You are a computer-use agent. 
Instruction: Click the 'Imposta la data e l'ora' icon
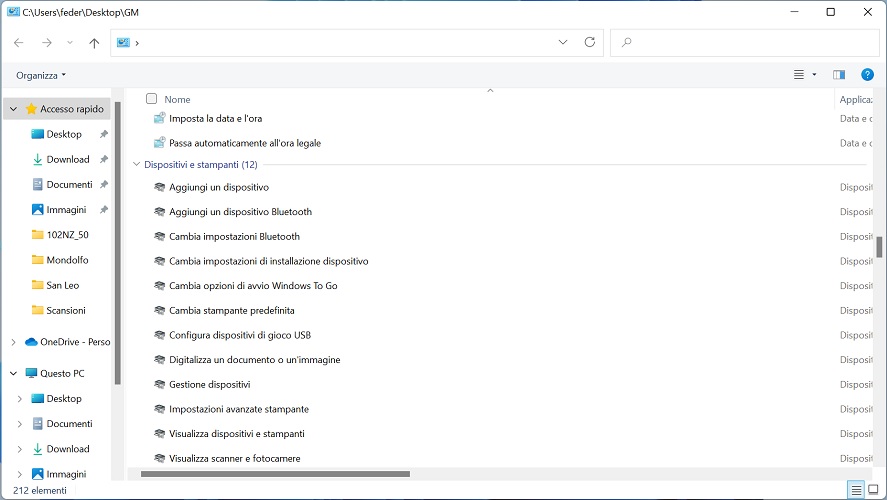[159, 118]
